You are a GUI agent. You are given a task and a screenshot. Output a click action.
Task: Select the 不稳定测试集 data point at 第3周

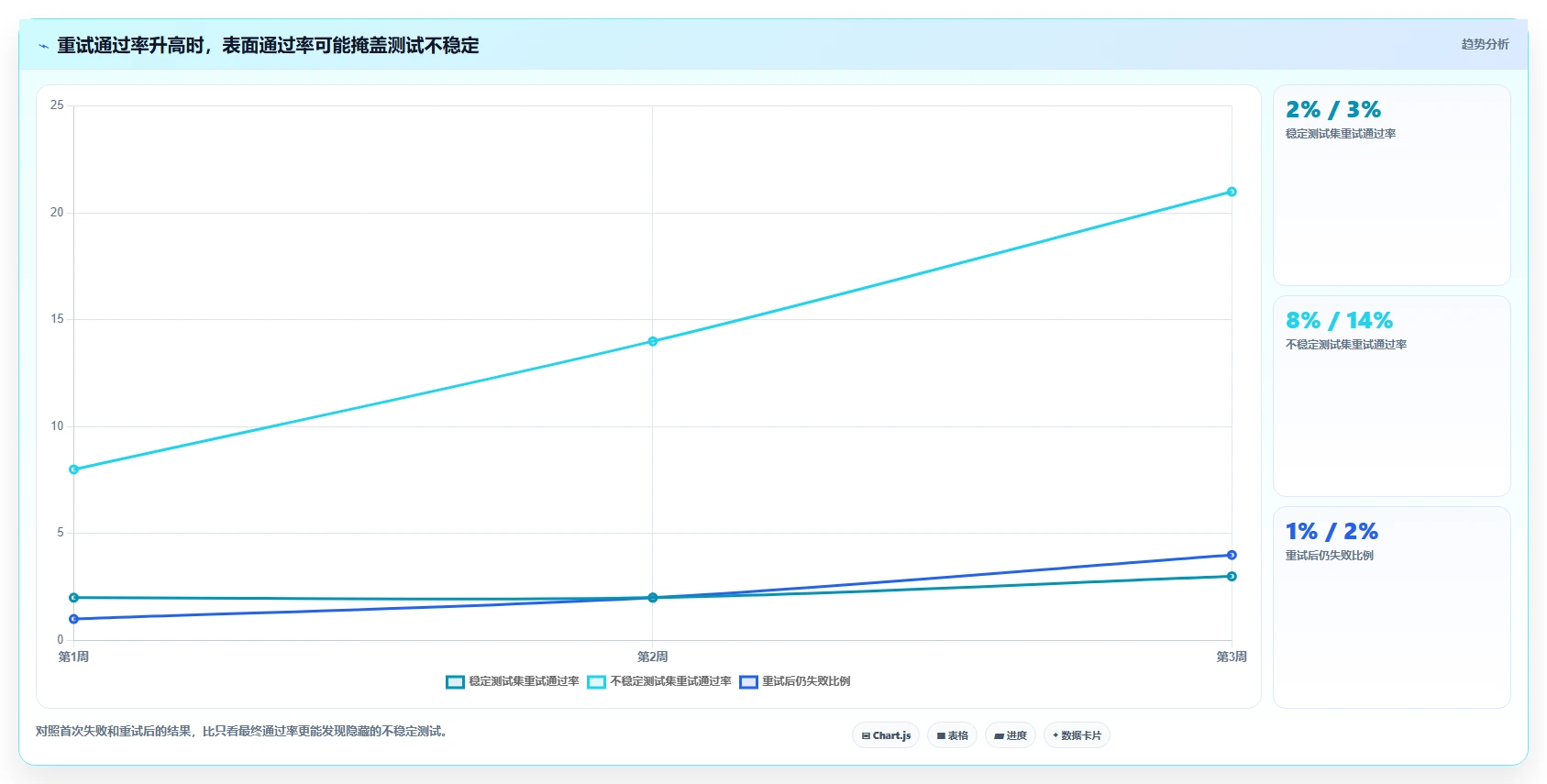click(x=1232, y=192)
